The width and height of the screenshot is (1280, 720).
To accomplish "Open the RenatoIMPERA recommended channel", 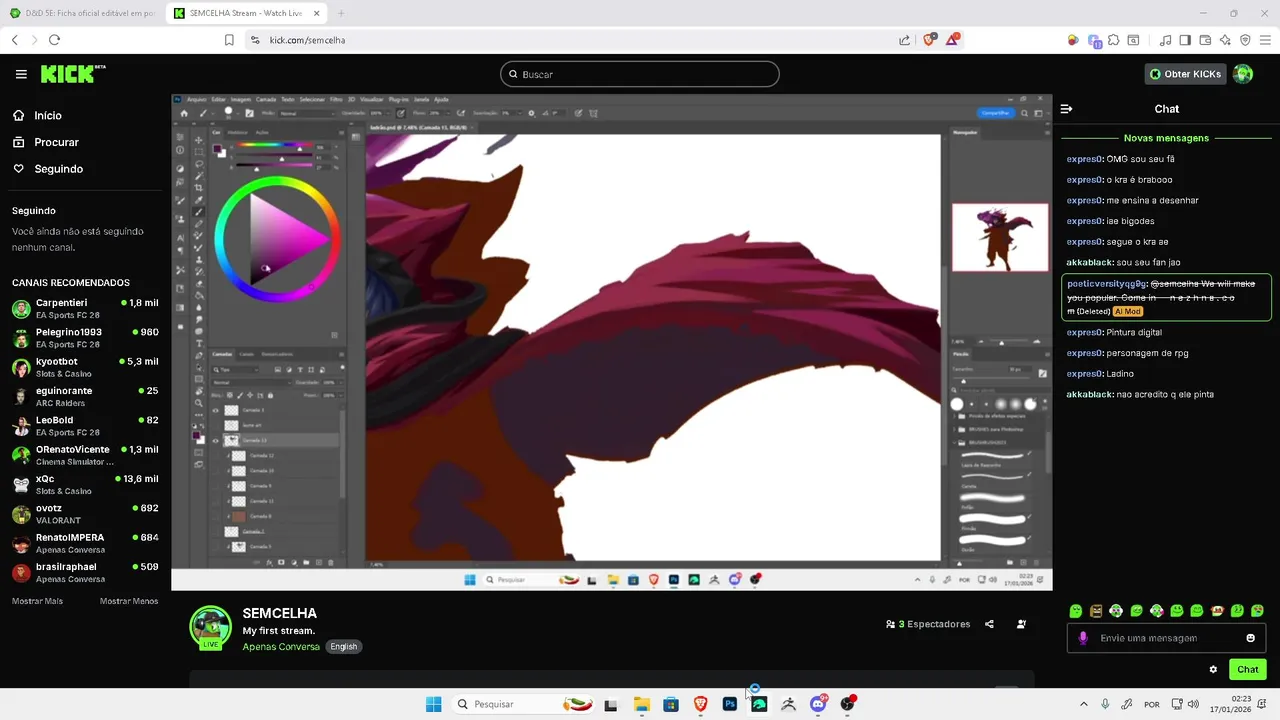I will (85, 543).
